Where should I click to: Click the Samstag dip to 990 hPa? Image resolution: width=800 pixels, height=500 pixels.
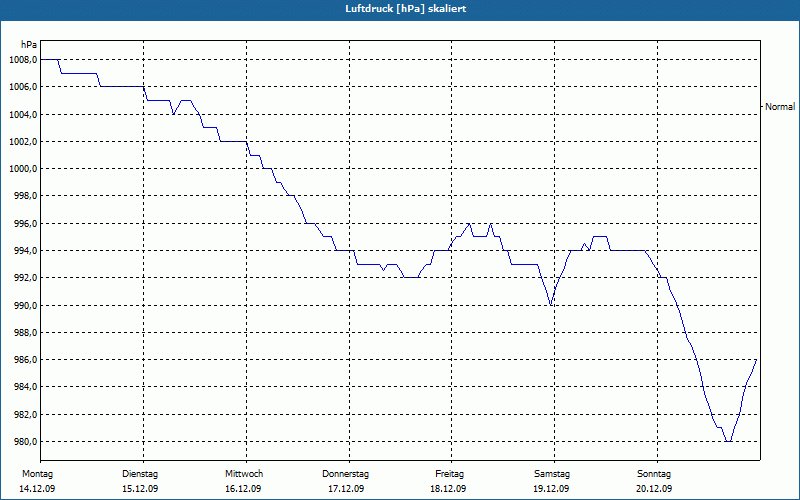(x=551, y=305)
